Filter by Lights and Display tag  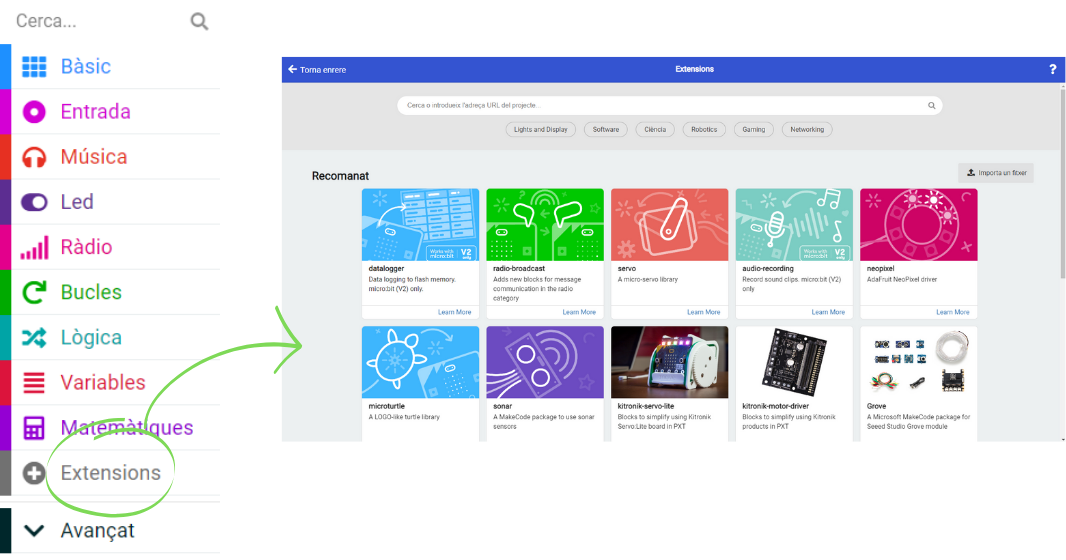click(540, 129)
